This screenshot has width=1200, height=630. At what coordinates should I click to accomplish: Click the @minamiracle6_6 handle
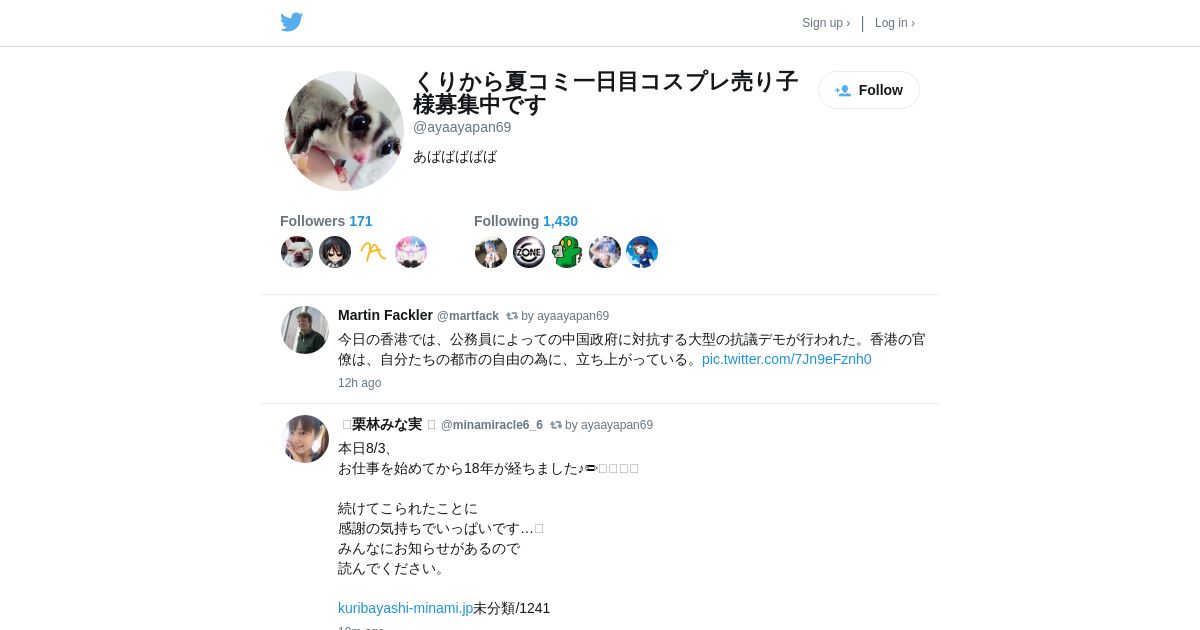[492, 425]
